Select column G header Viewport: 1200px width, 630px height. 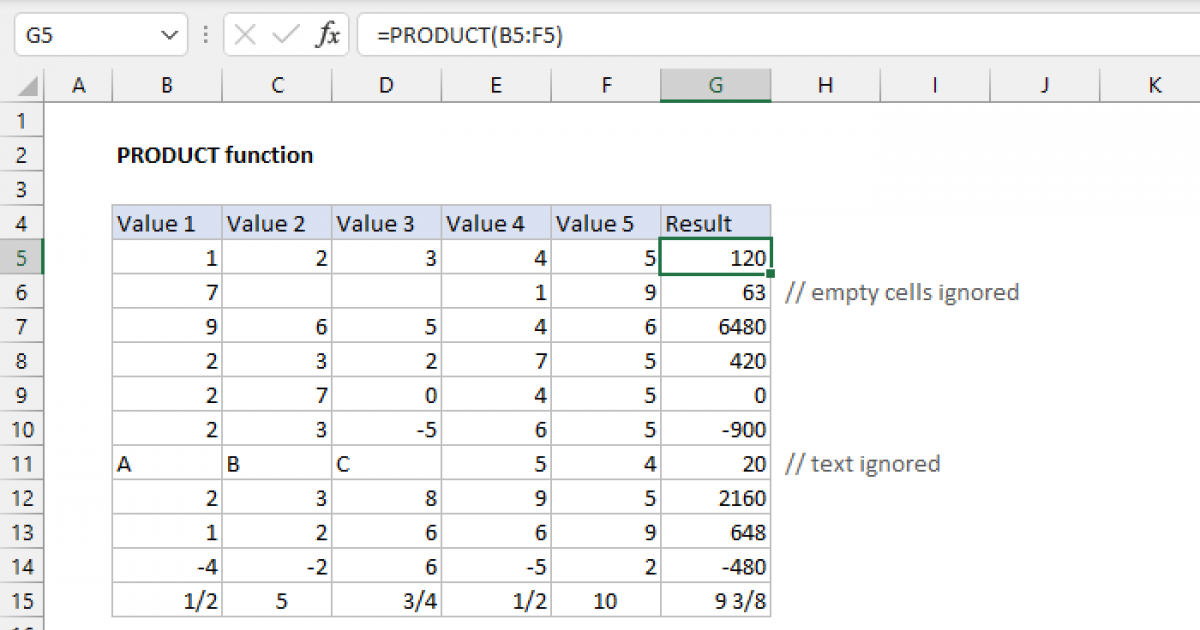715,85
